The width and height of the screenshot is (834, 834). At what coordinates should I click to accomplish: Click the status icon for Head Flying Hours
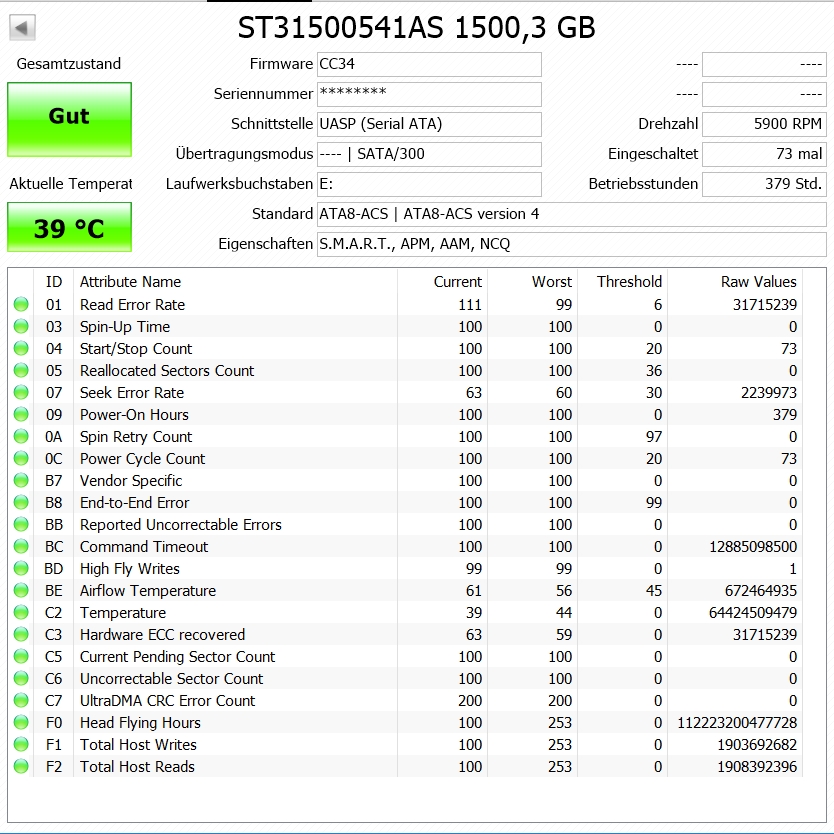point(21,722)
